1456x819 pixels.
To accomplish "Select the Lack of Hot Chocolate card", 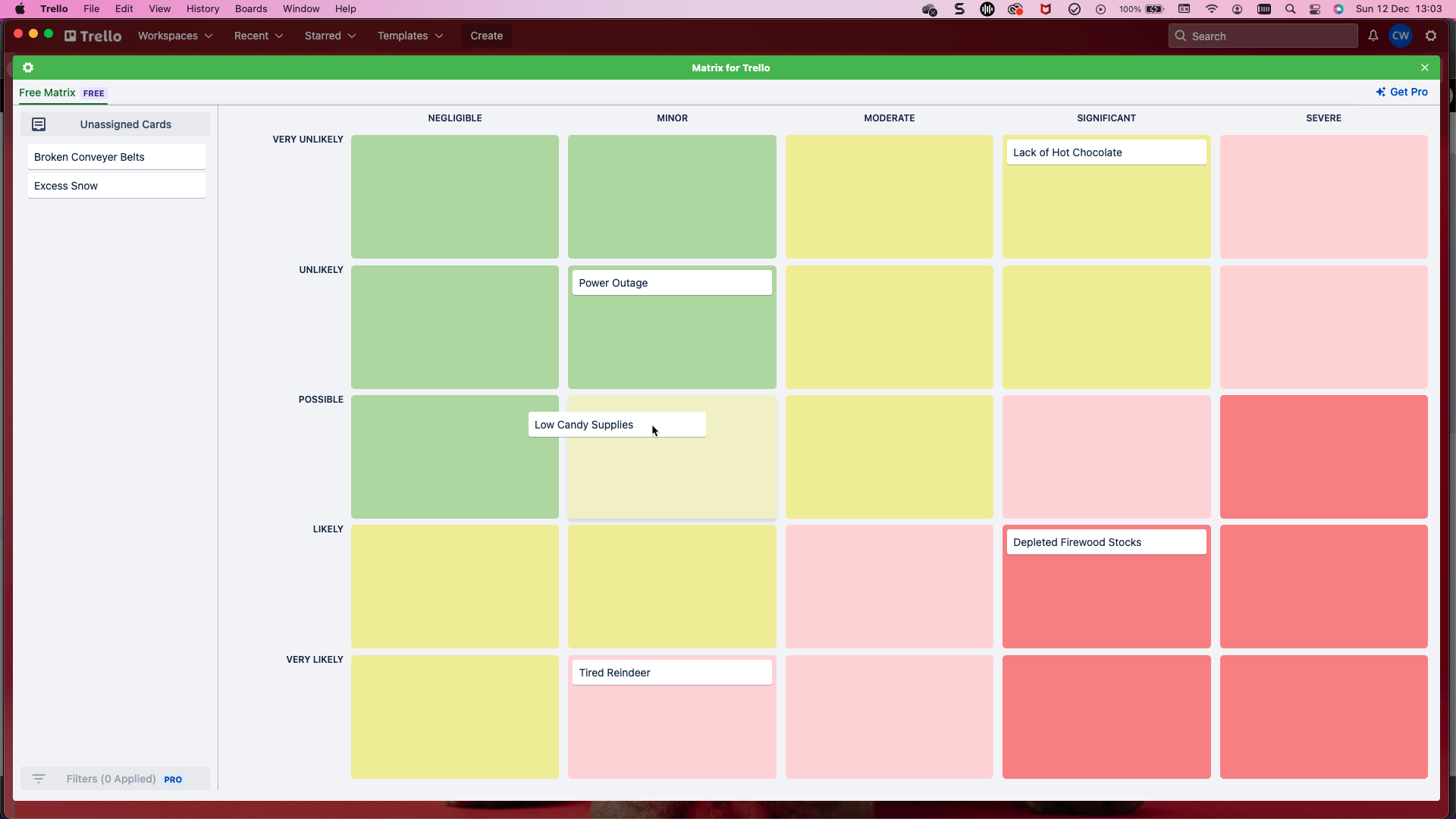I will pyautogui.click(x=1106, y=152).
